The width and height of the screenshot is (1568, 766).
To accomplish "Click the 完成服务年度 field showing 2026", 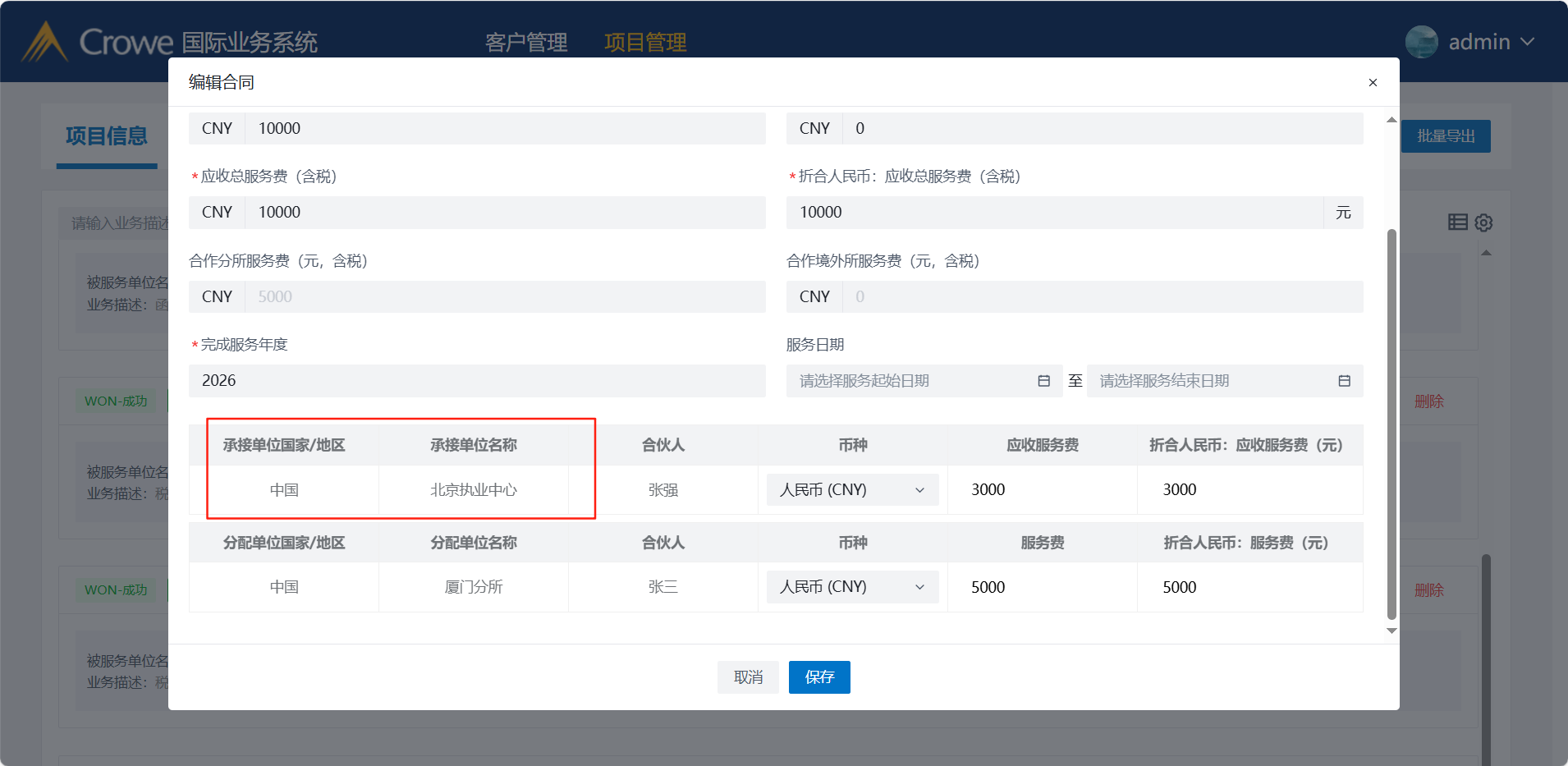I will (477, 381).
